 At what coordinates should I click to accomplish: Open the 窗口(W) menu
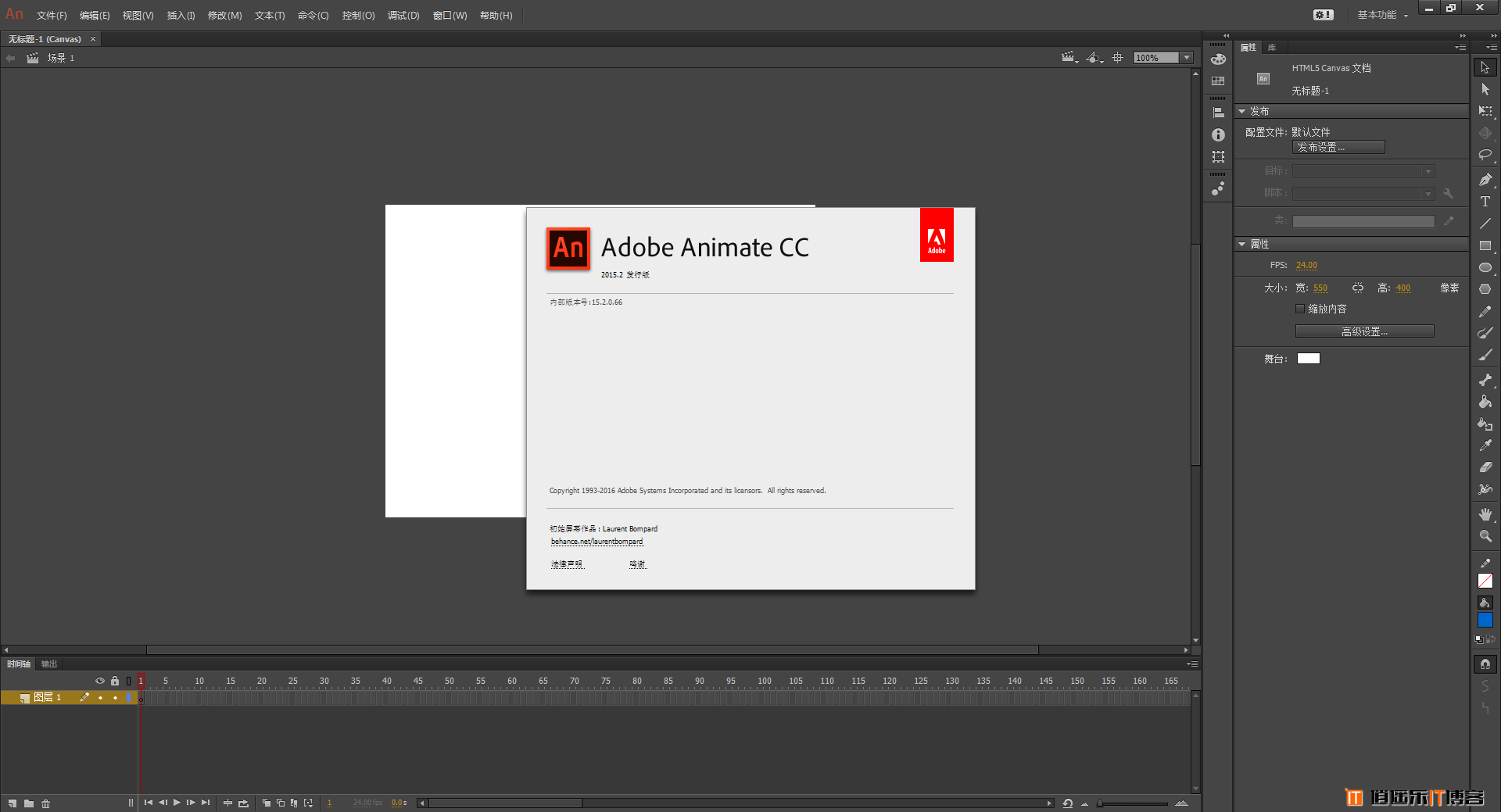click(450, 16)
